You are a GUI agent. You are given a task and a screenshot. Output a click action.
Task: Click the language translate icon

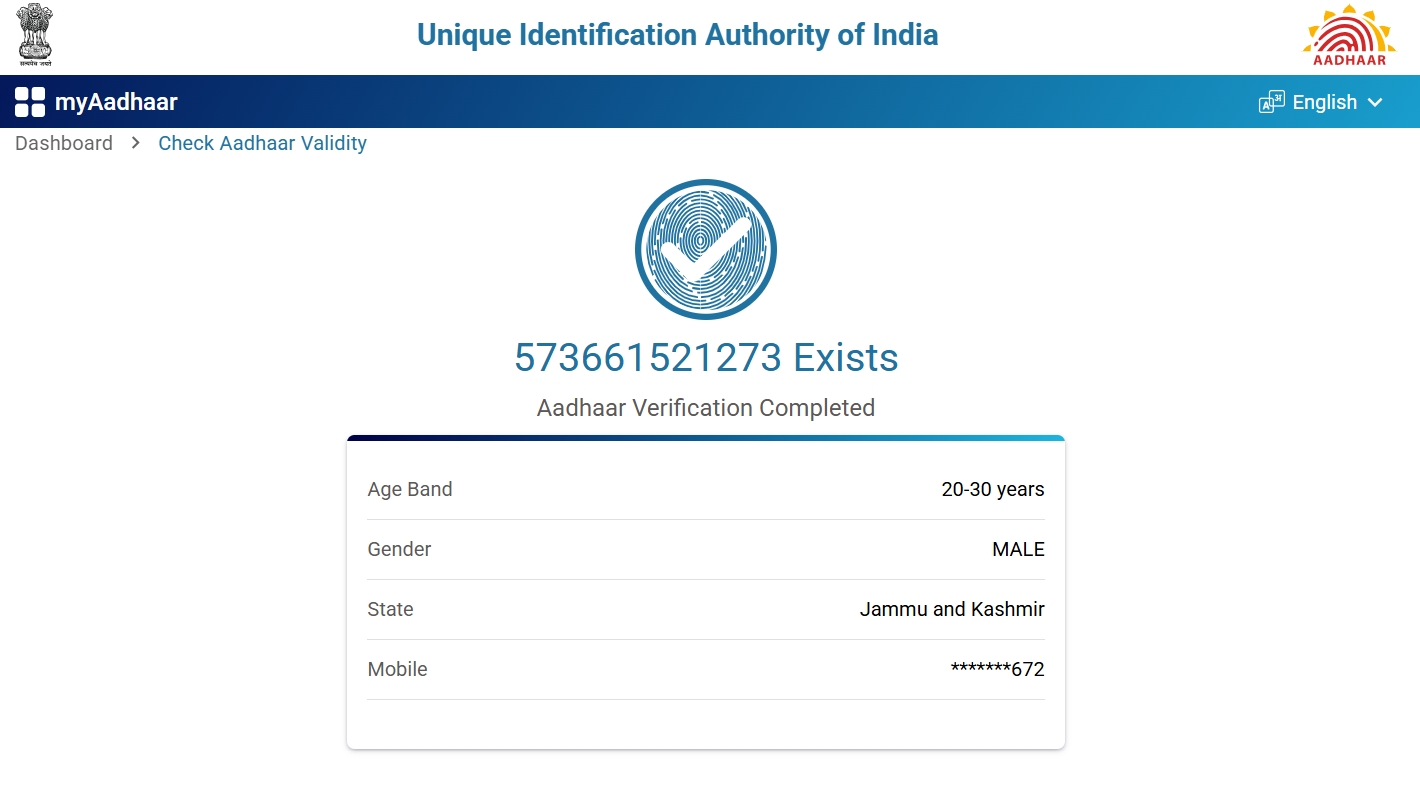coord(1271,102)
